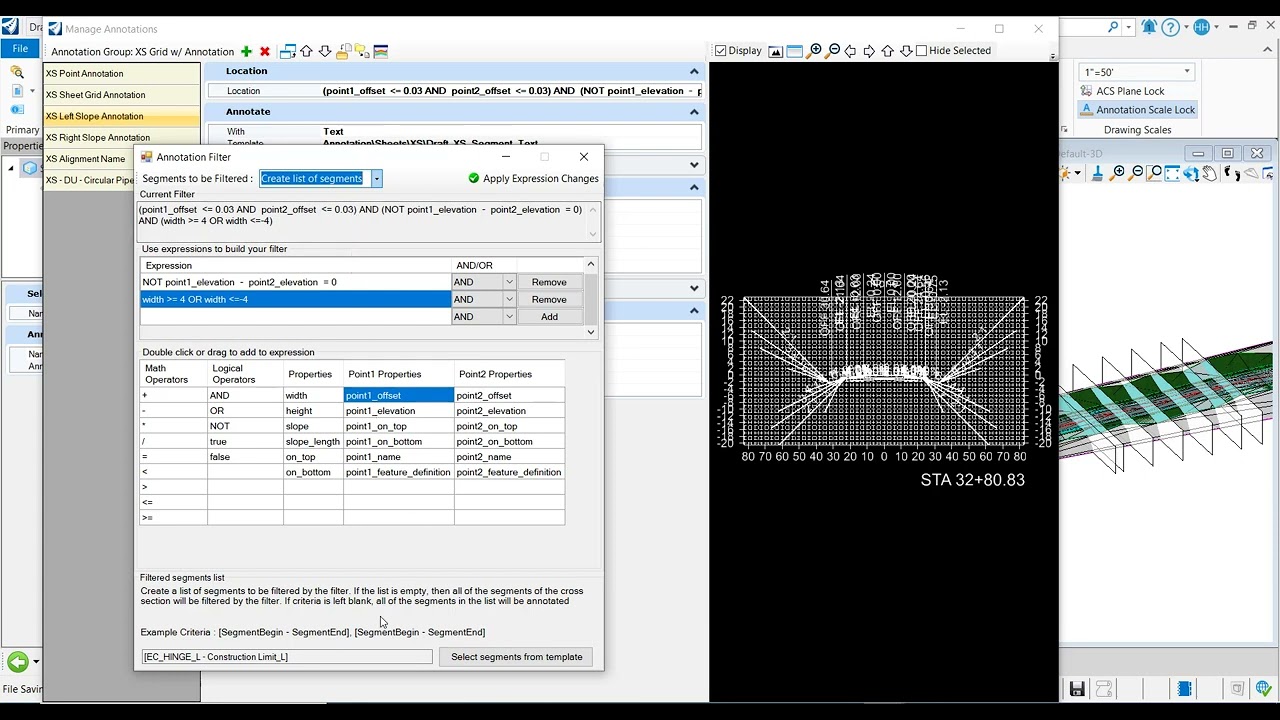The width and height of the screenshot is (1280, 720).
Task: Select XS Right Slope Annotation in the list
Action: coord(121,138)
